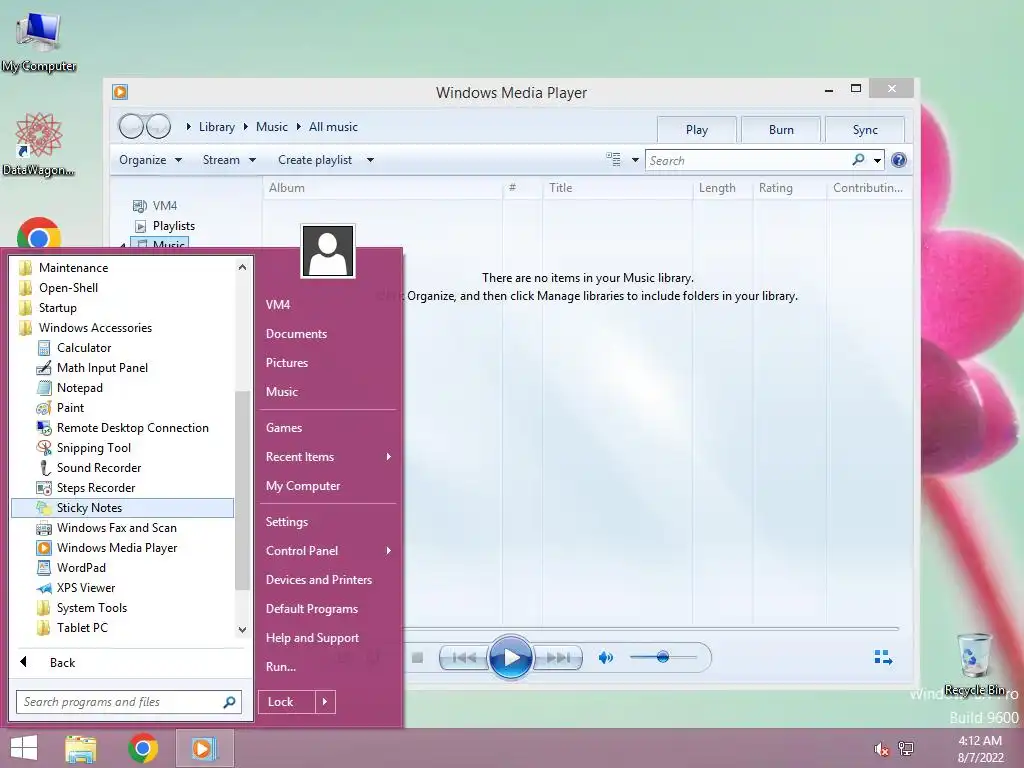Click the Music breadcrumb
This screenshot has width=1024, height=768.
(x=272, y=127)
